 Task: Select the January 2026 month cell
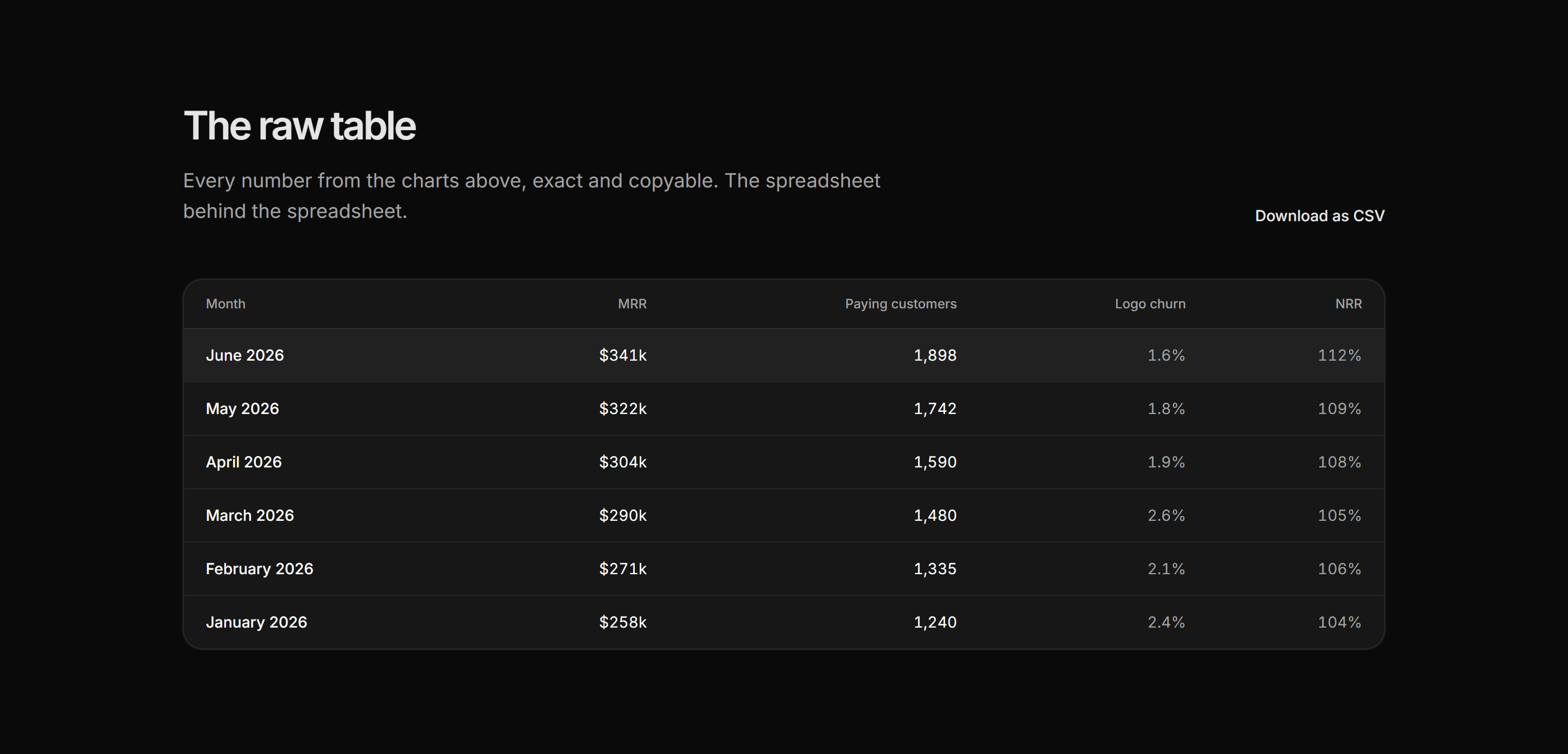pos(256,622)
